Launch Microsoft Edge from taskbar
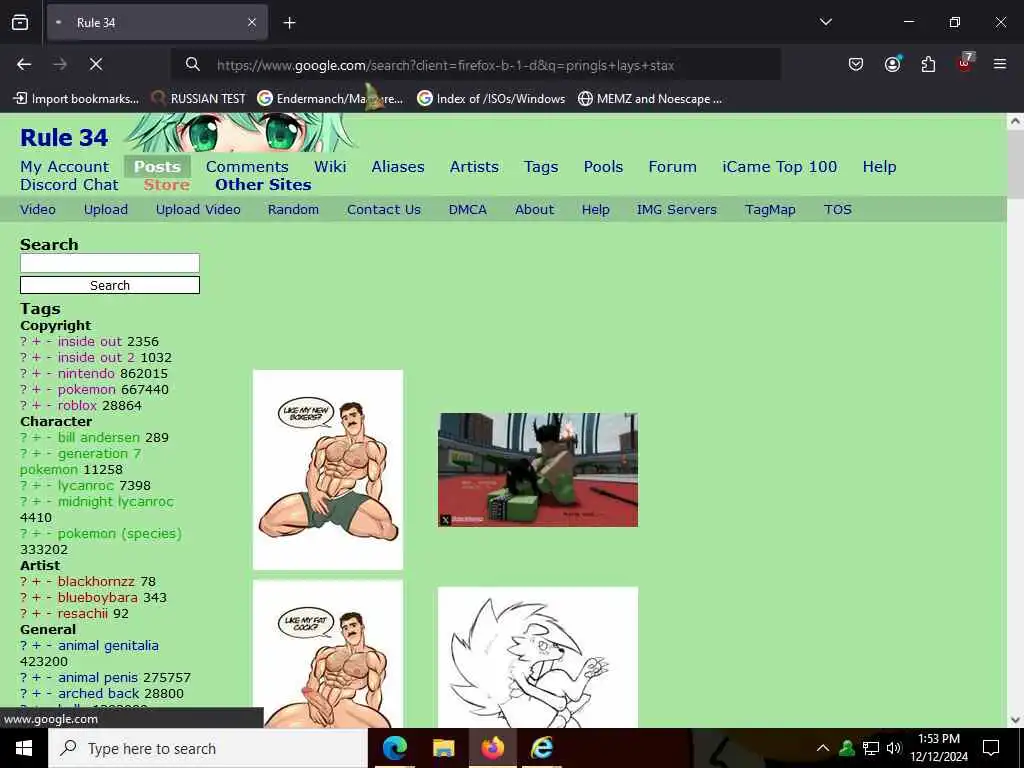Image resolution: width=1024 pixels, height=768 pixels. (x=394, y=748)
